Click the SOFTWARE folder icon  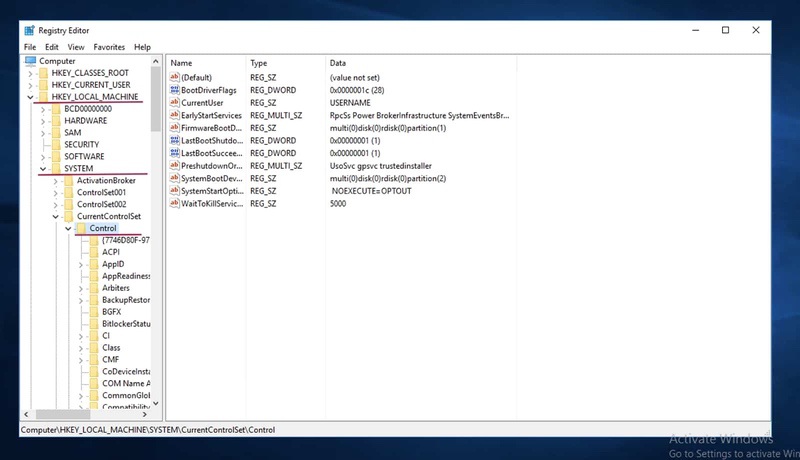point(56,157)
